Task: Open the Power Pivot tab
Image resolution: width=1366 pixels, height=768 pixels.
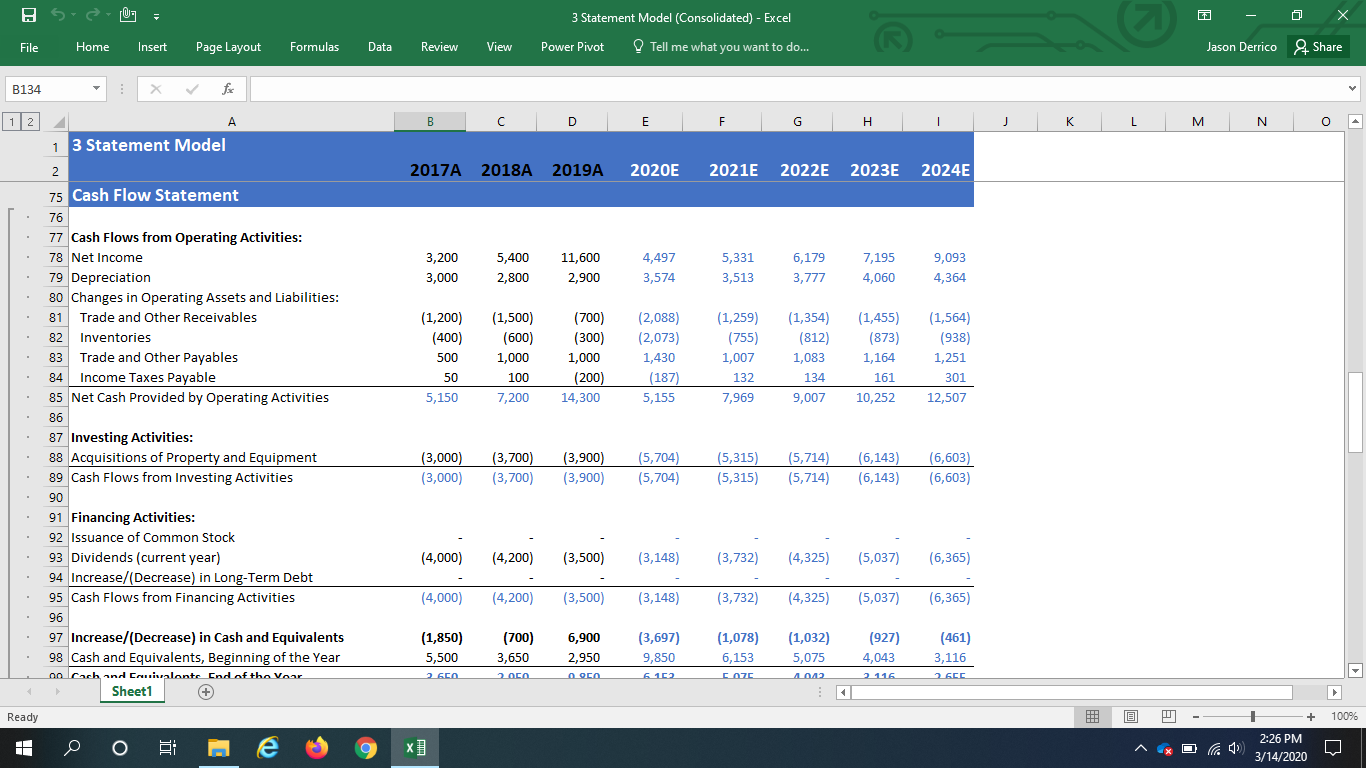Action: click(572, 47)
